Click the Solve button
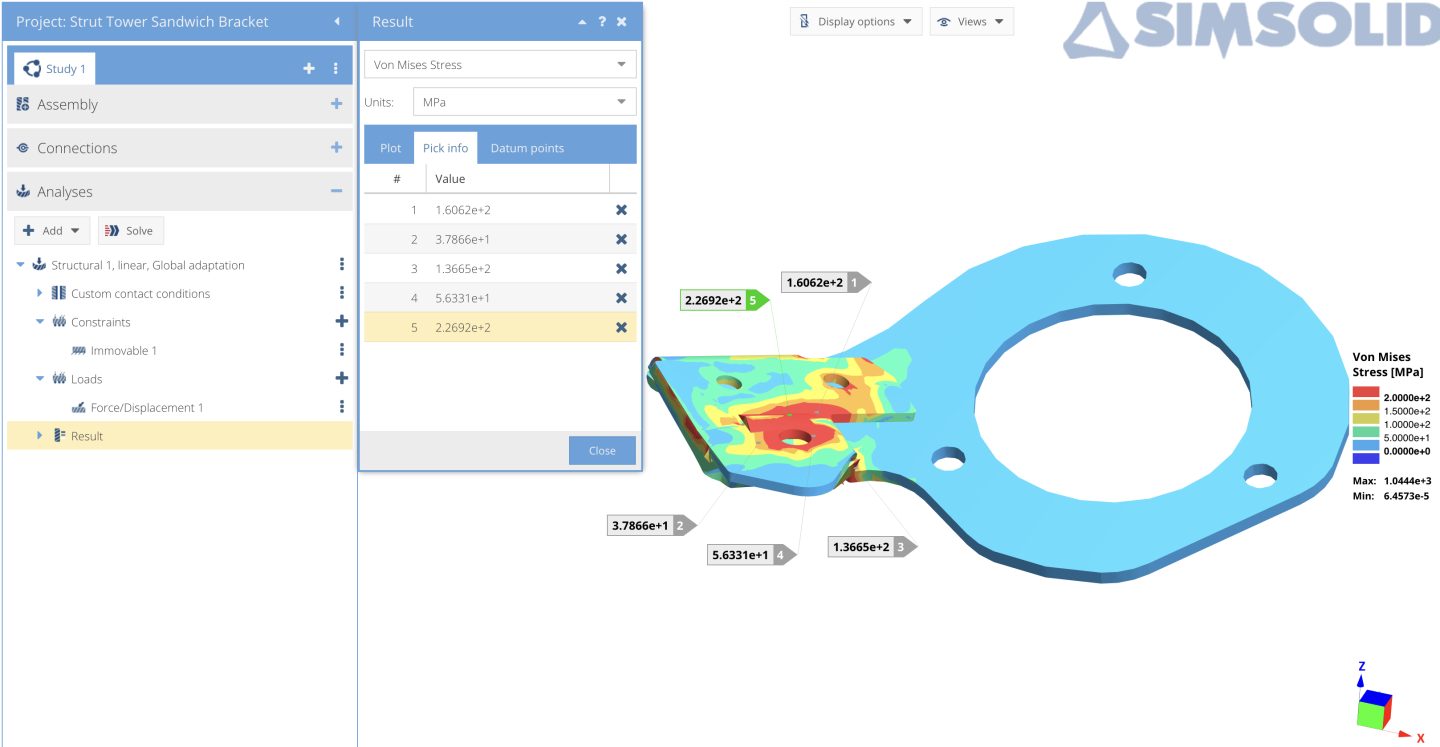 (130, 231)
